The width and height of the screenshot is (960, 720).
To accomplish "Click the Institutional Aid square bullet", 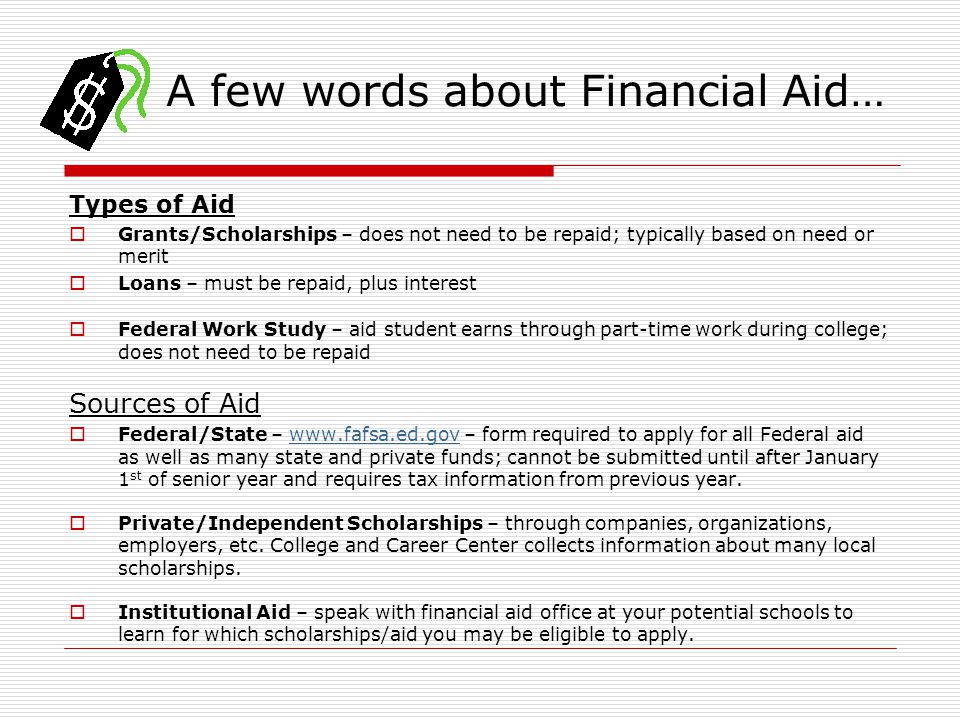I will (77, 612).
